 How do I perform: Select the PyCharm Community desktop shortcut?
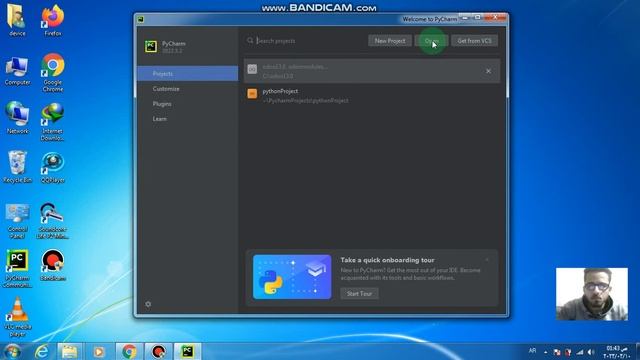pos(17,269)
